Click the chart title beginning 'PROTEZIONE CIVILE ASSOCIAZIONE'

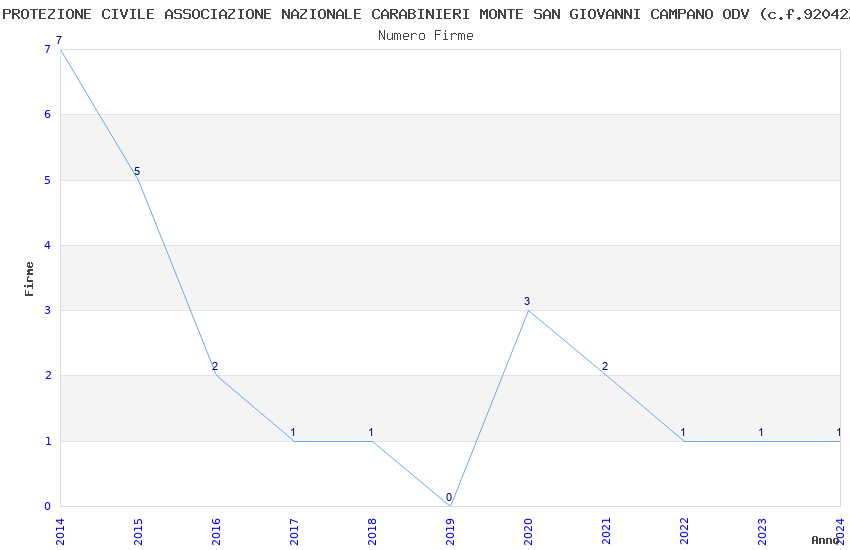click(x=426, y=14)
